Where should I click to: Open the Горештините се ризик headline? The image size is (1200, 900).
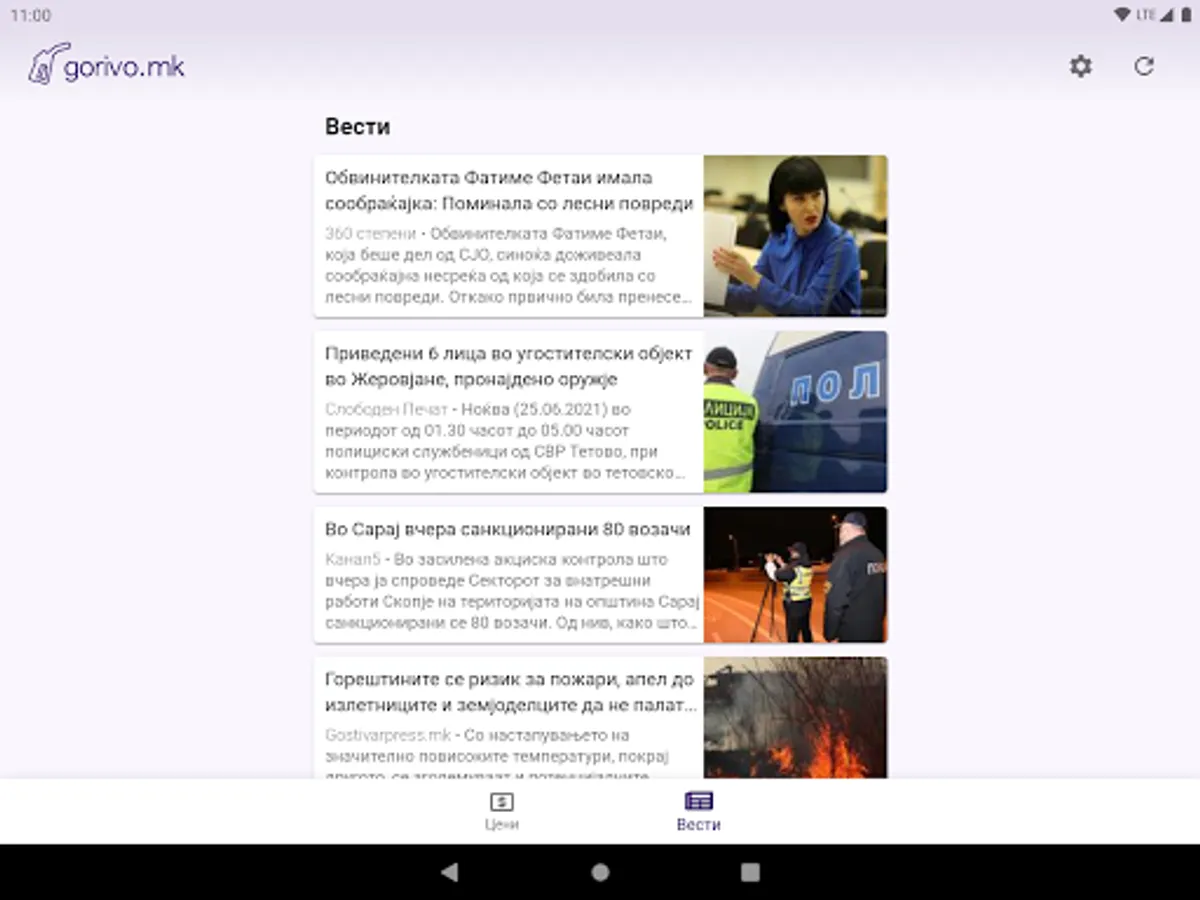[510, 692]
